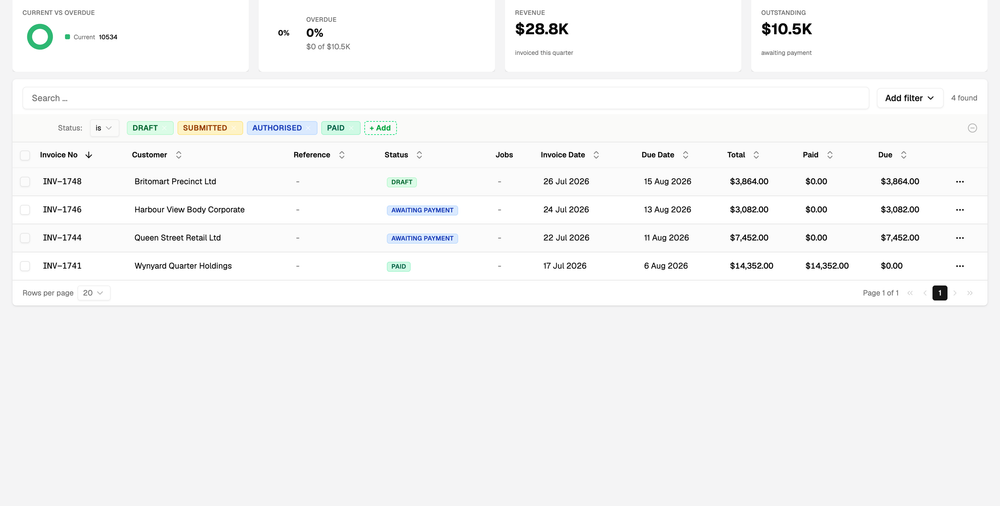
Task: Click due date 13 Aug 2026
Action: click(x=667, y=210)
